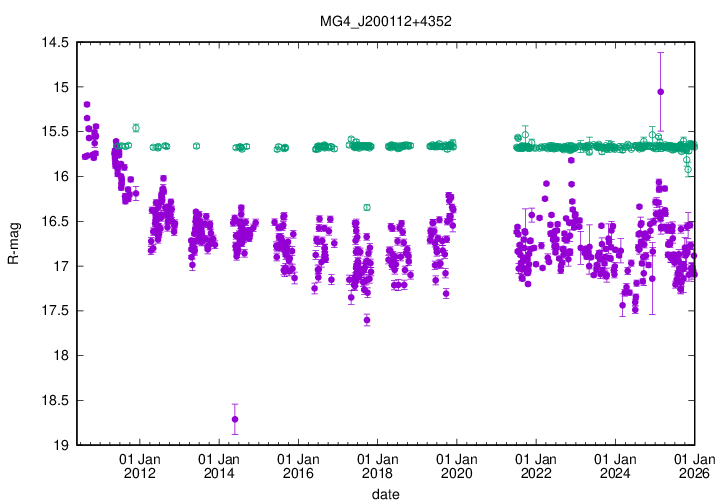
Task: Click the 01 Jan 2012 date label
Action: pos(139,466)
